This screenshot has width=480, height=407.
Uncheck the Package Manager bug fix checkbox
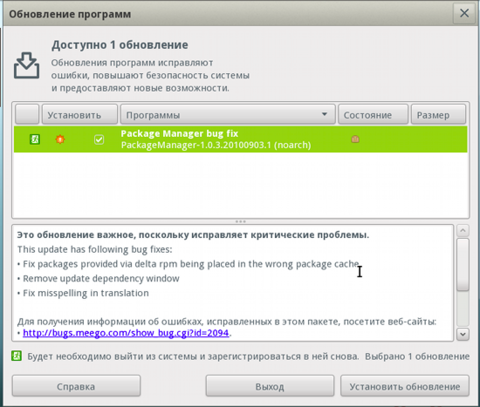[99, 139]
